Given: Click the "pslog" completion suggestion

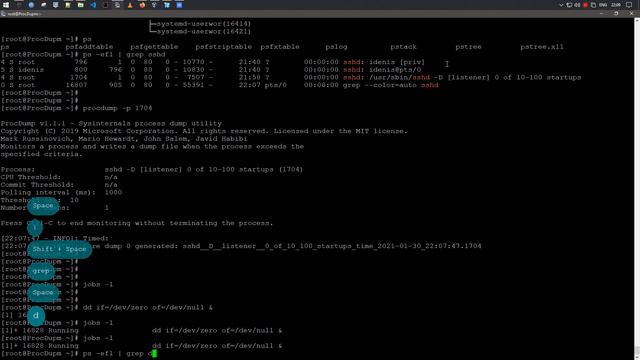Looking at the screenshot, I should click(336, 47).
